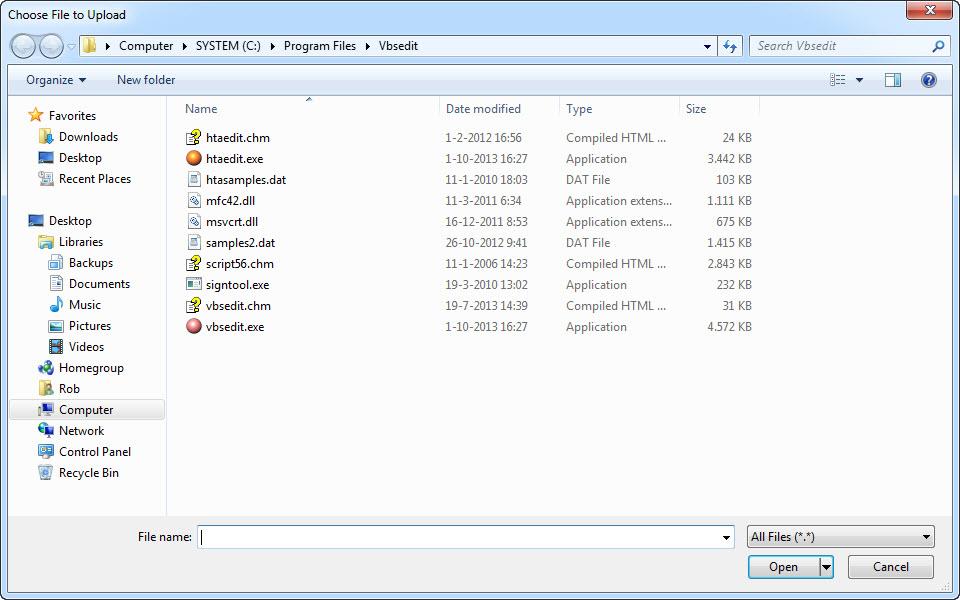Image resolution: width=960 pixels, height=600 pixels.
Task: Open the help question mark button
Action: [928, 80]
